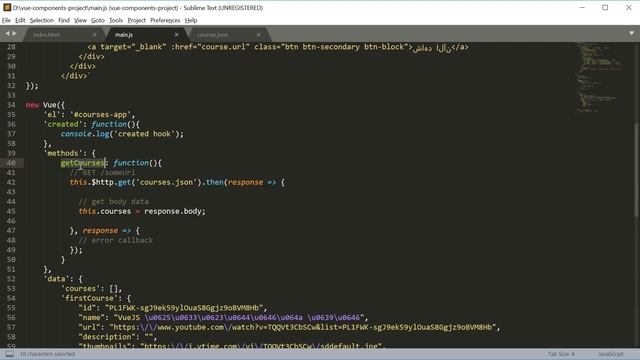Click the 'firstCourse' key on line 54
This screenshot has width=640, height=360.
pyautogui.click(x=89, y=298)
